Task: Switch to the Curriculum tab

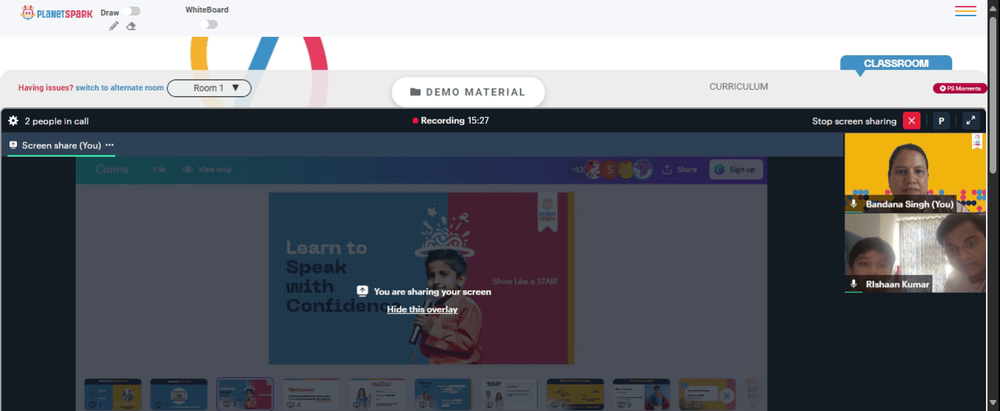Action: point(739,87)
